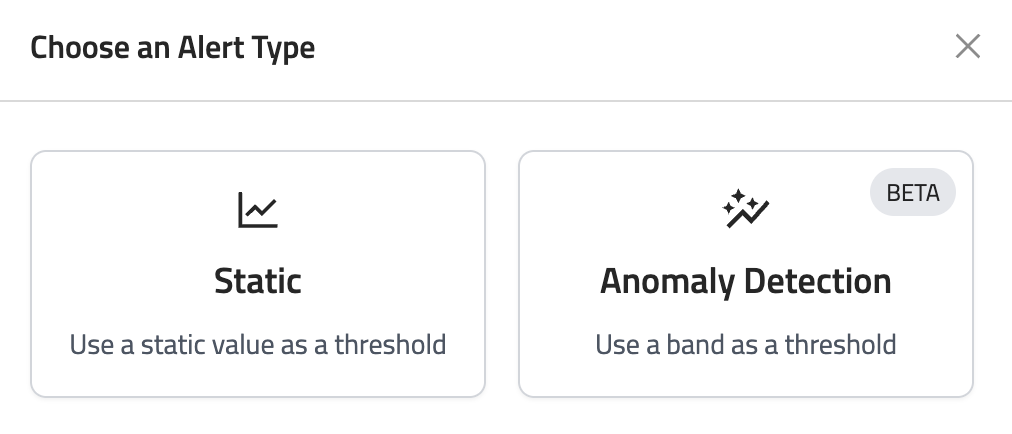Click the "Choose an Alert Type" heading
Image resolution: width=1012 pixels, height=434 pixels.
click(x=173, y=47)
